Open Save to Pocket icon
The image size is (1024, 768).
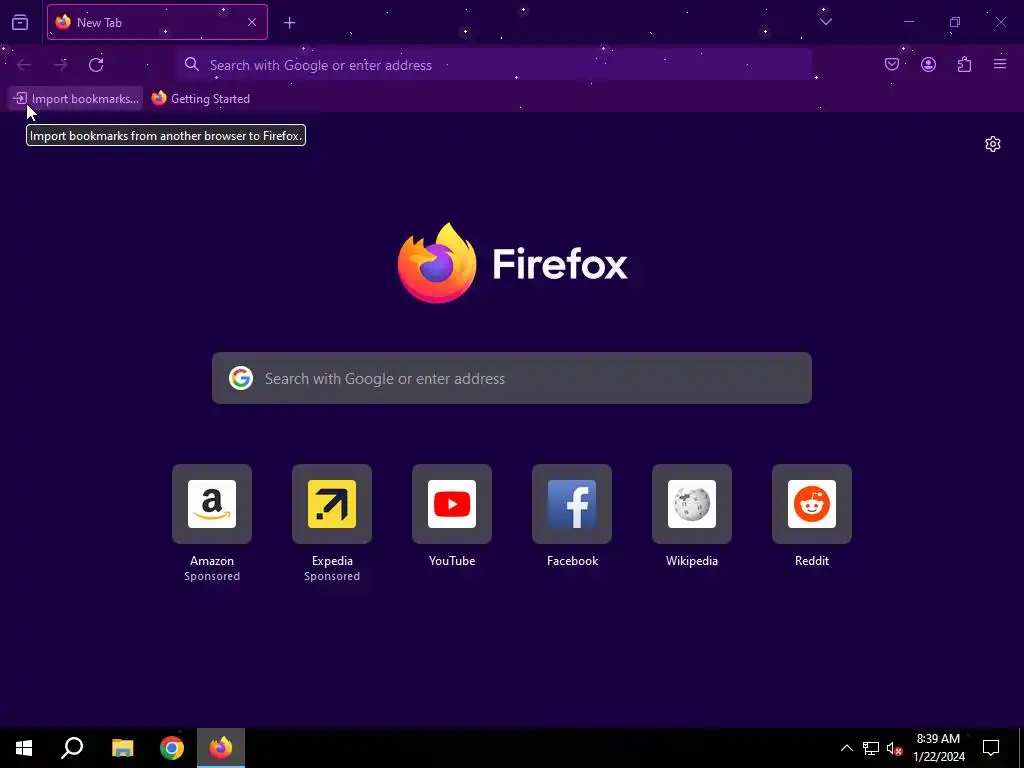coord(891,64)
